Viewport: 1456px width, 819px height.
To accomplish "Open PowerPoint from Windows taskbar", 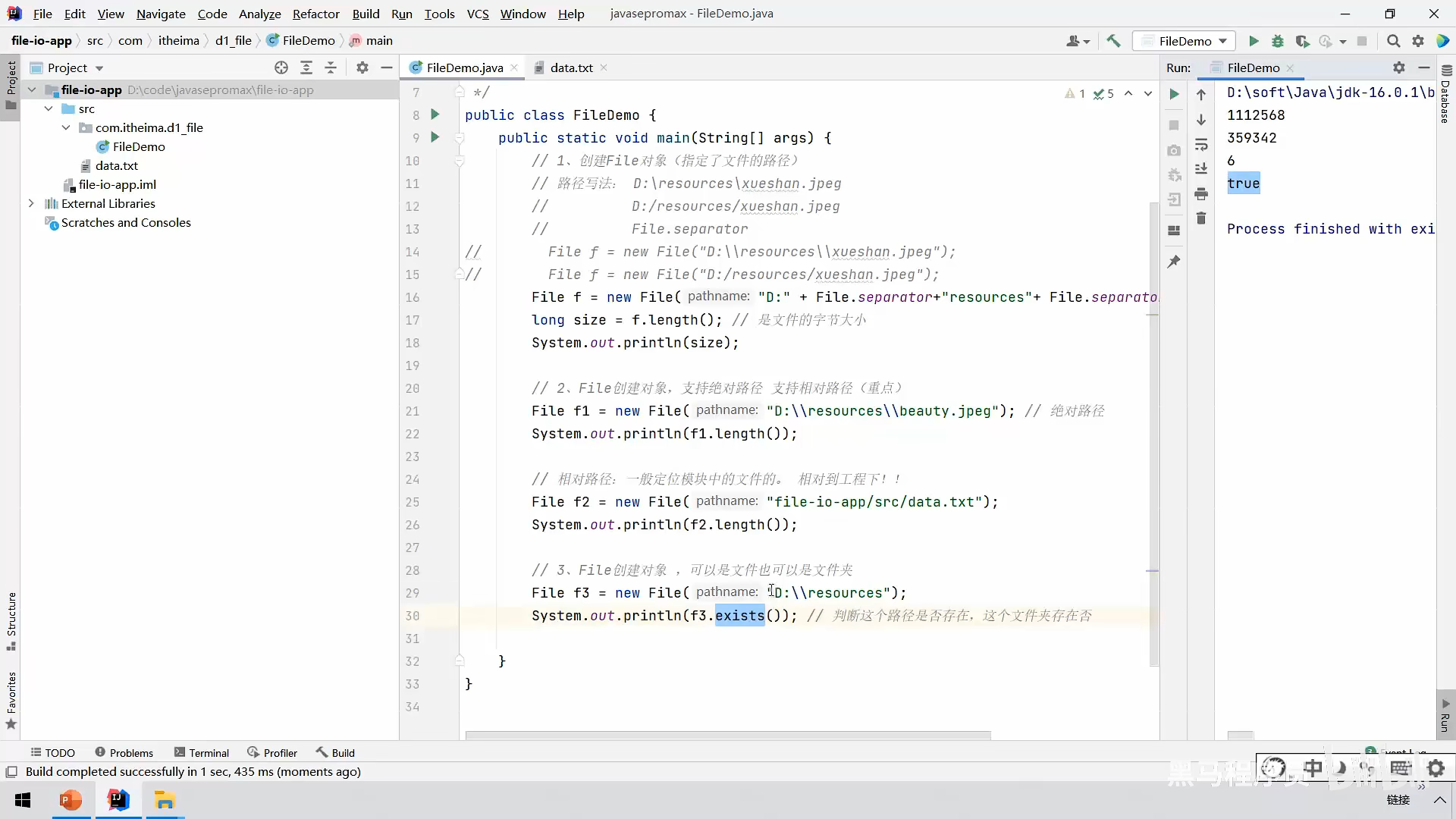I will (71, 800).
